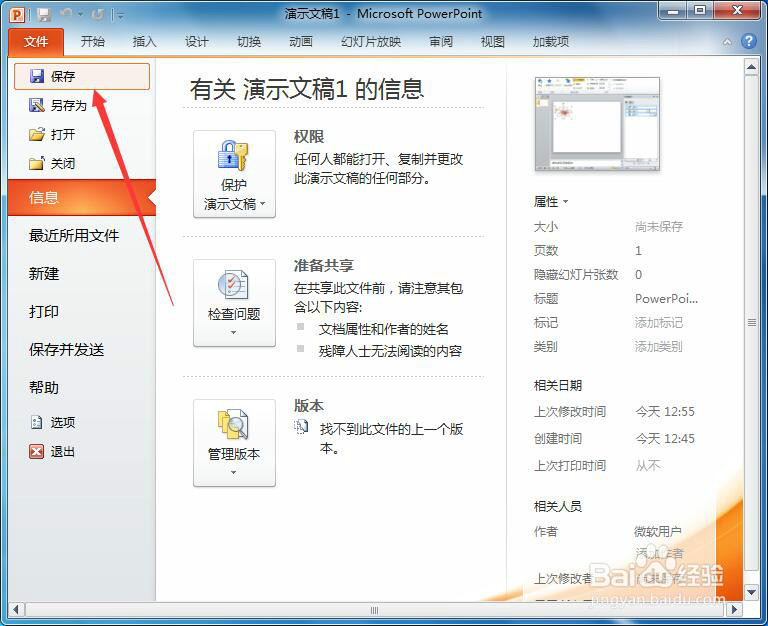Click the blue Help question mark icon

click(x=748, y=41)
